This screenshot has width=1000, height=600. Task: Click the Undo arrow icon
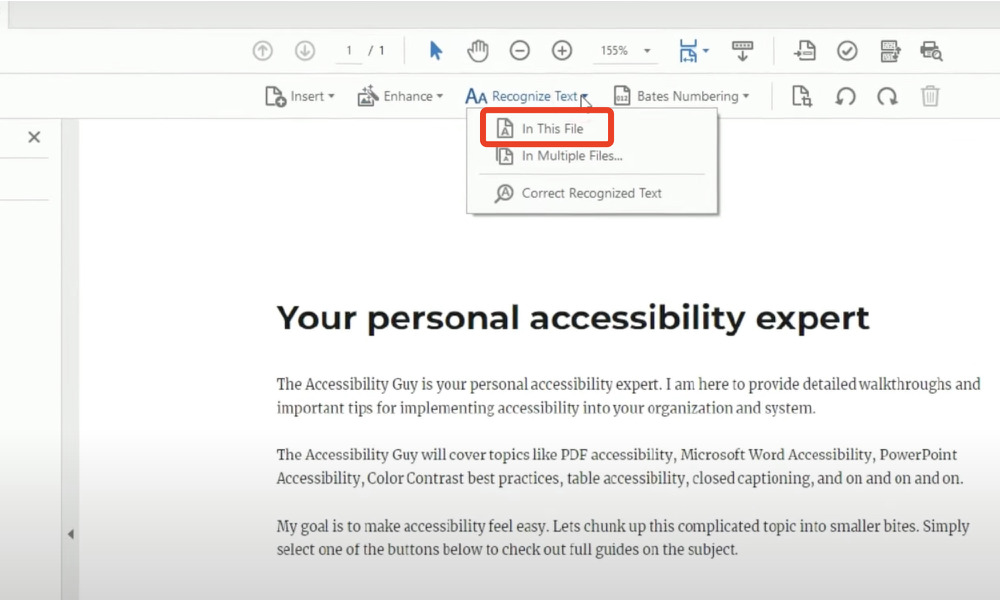(845, 96)
